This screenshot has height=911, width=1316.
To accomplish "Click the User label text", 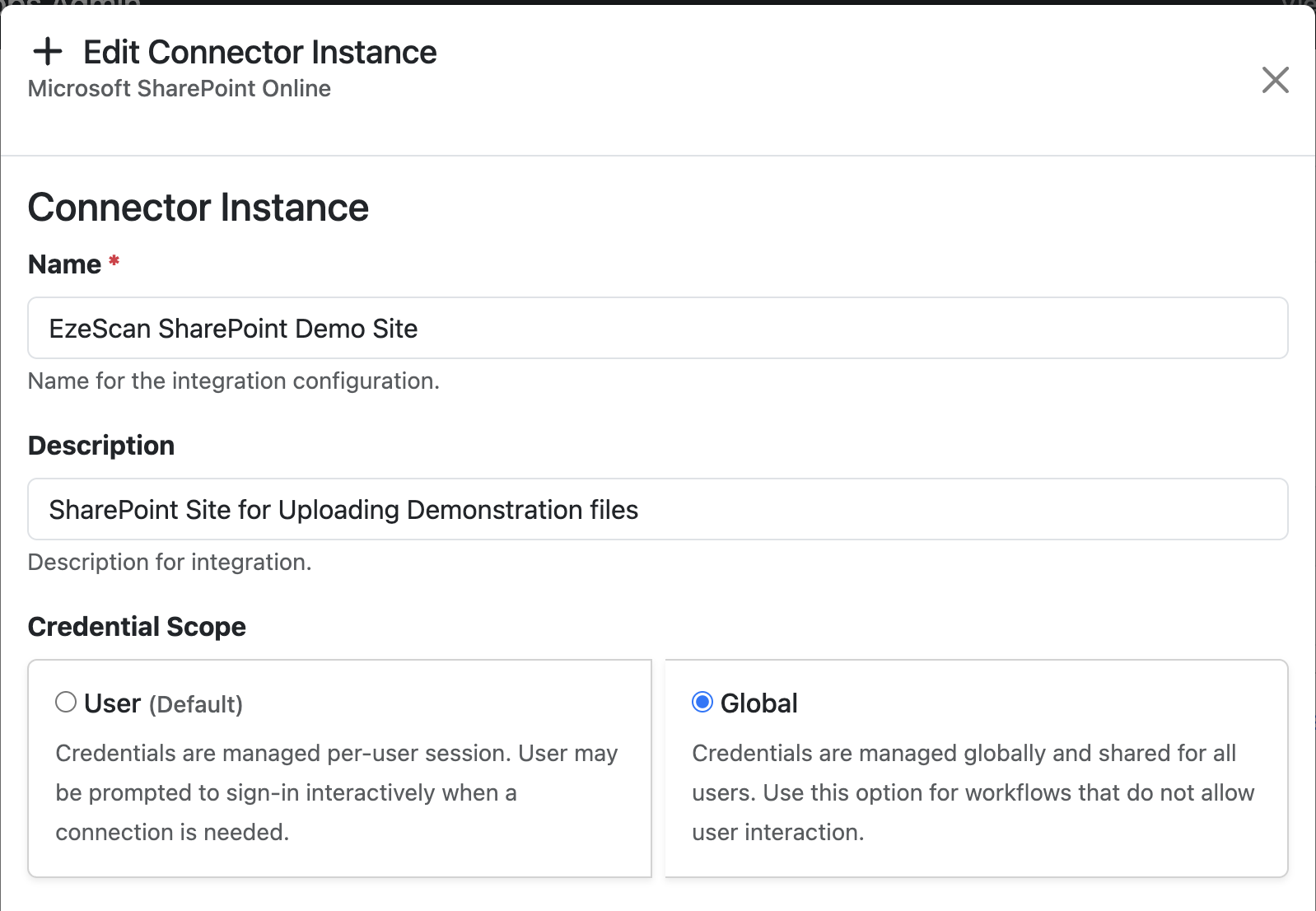I will pyautogui.click(x=112, y=703).
